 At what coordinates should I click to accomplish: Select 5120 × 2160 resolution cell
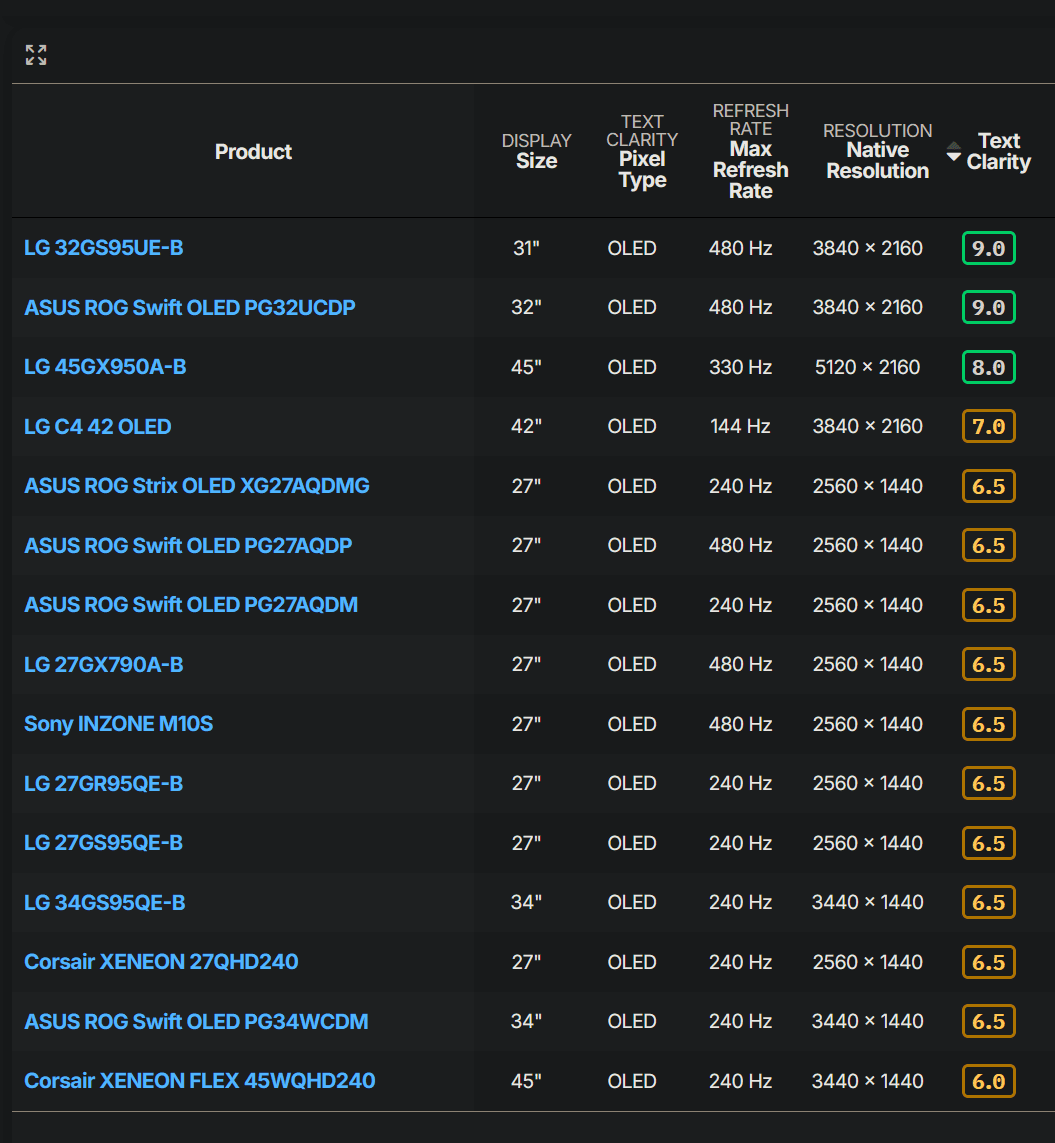coord(868,367)
